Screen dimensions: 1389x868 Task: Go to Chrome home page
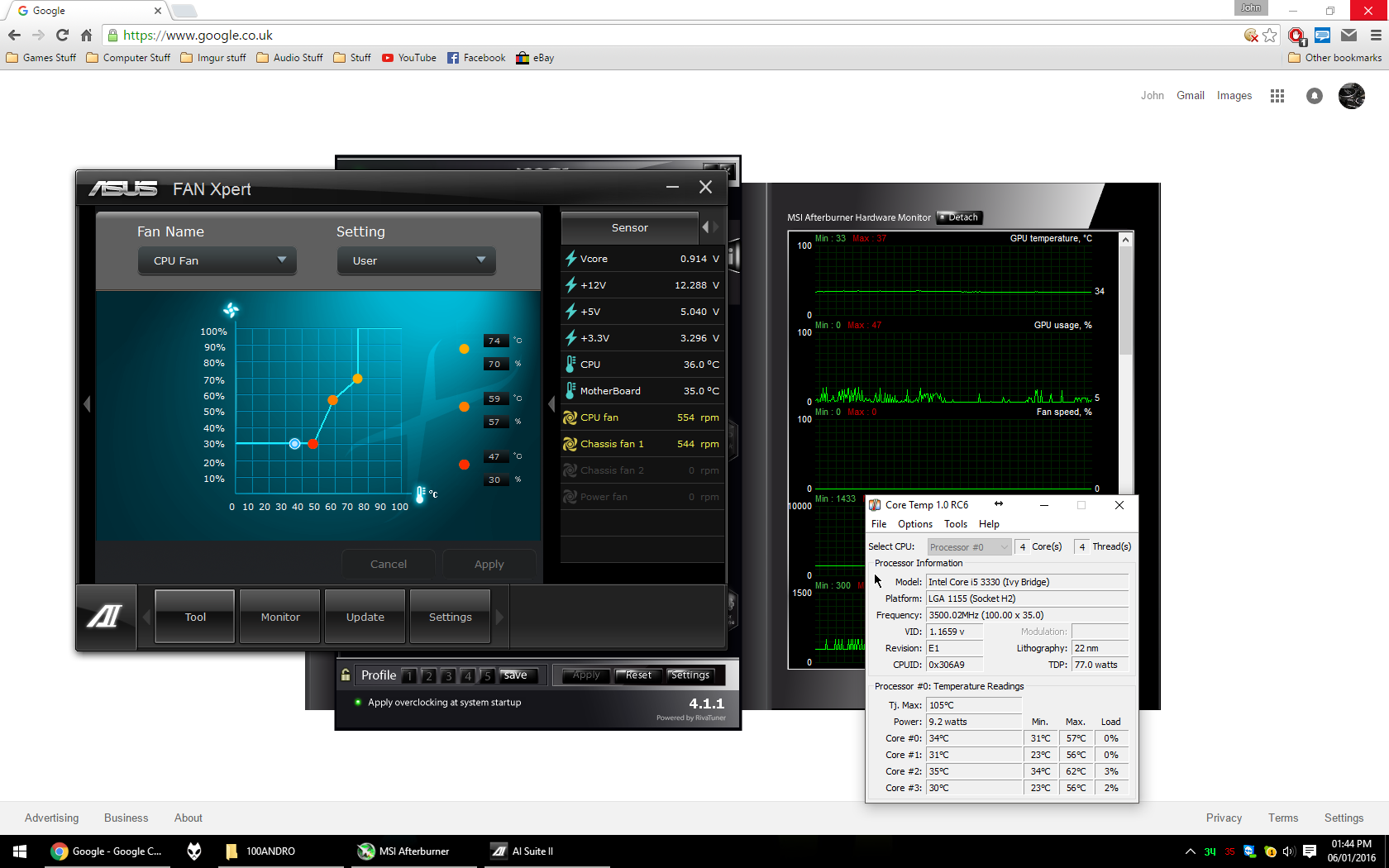point(86,35)
